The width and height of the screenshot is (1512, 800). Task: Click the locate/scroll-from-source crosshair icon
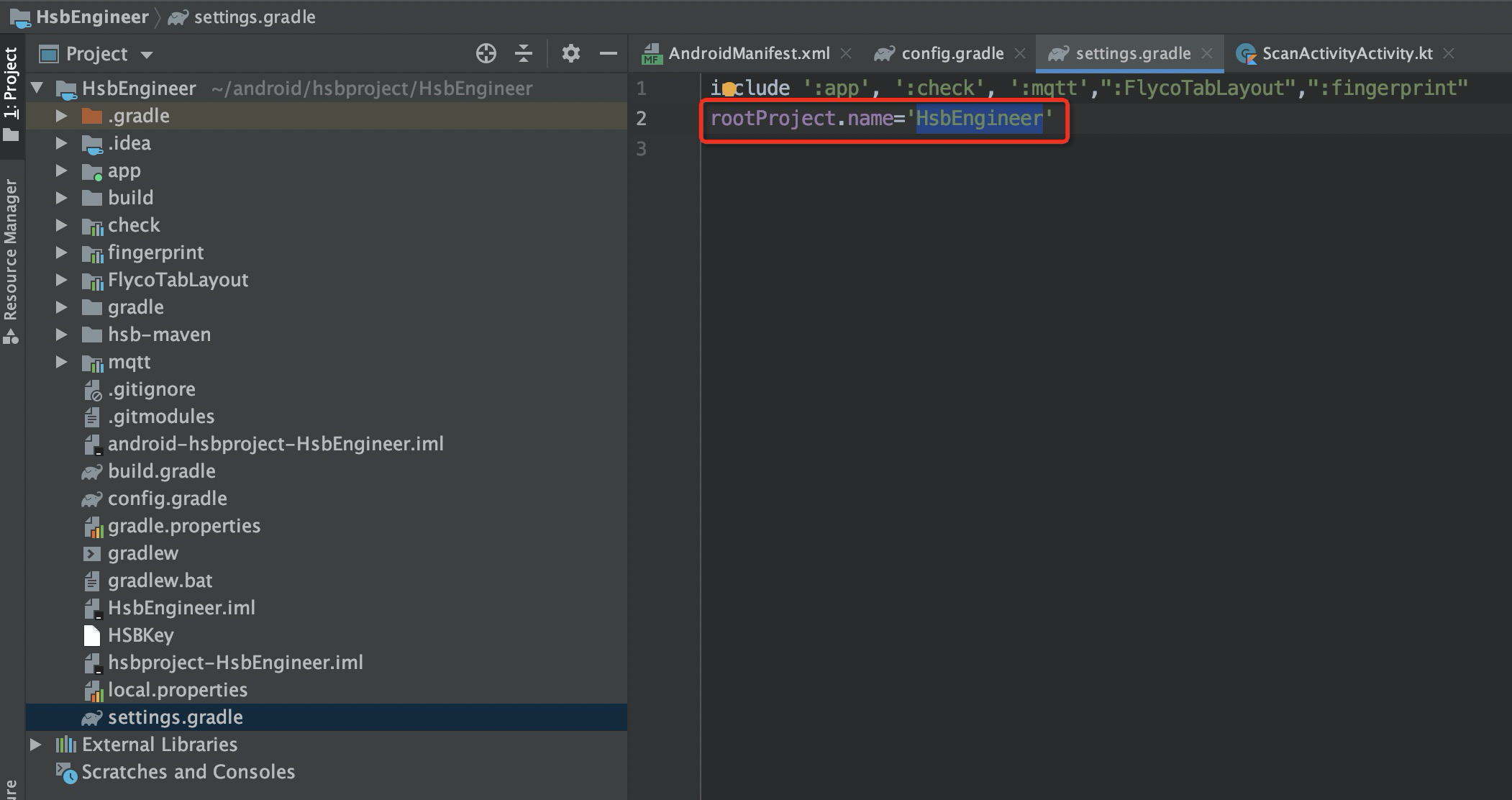point(486,53)
